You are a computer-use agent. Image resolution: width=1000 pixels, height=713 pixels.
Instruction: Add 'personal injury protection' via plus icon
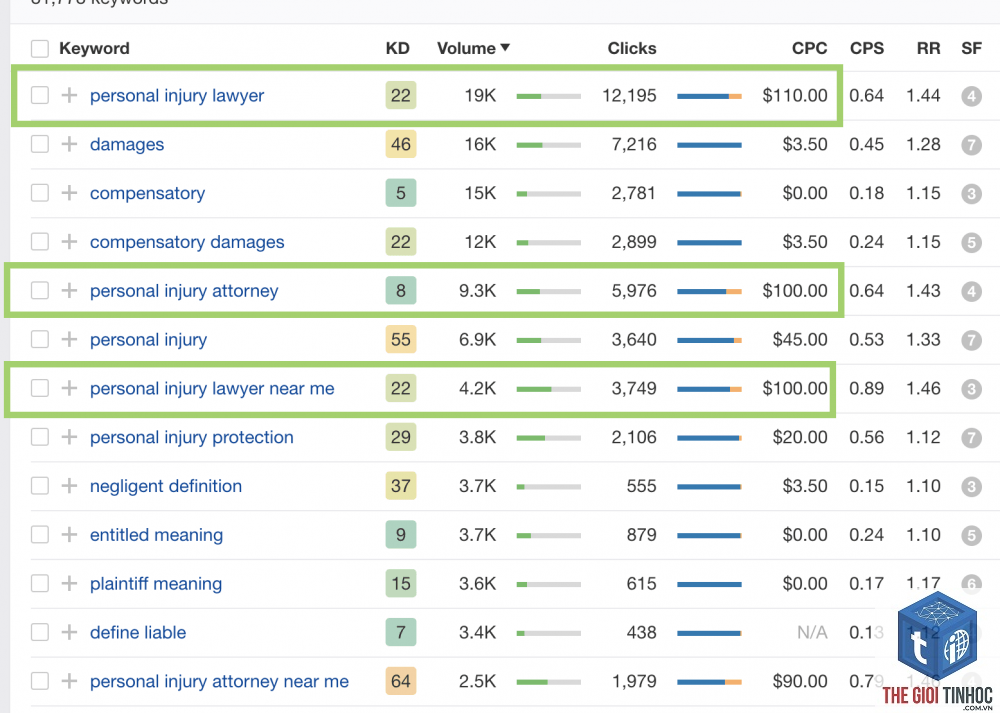[x=69, y=437]
